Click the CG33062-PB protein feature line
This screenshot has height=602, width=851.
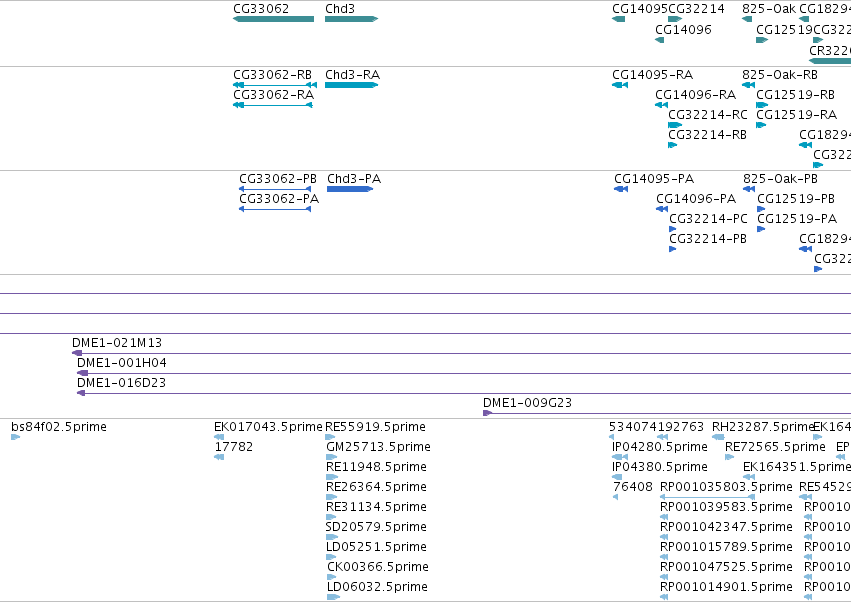click(275, 189)
